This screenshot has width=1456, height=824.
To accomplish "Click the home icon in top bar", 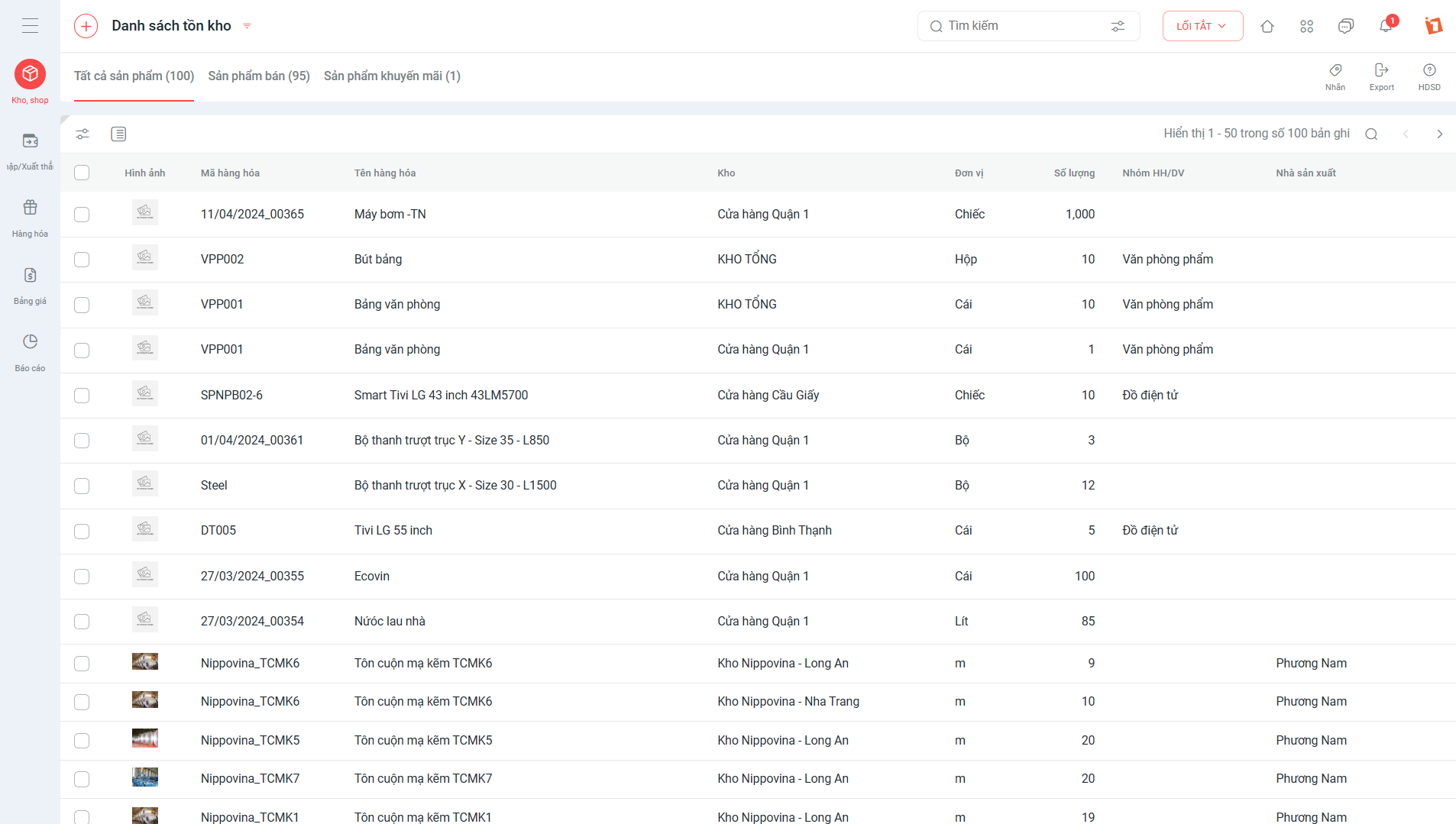I will [x=1267, y=26].
